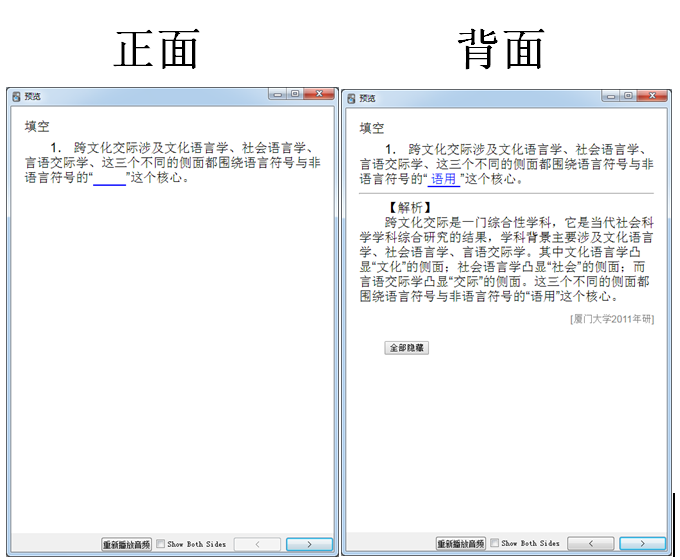This screenshot has width=680, height=560.
Task: Click the 填空 heading on the back card
Action: tap(372, 128)
